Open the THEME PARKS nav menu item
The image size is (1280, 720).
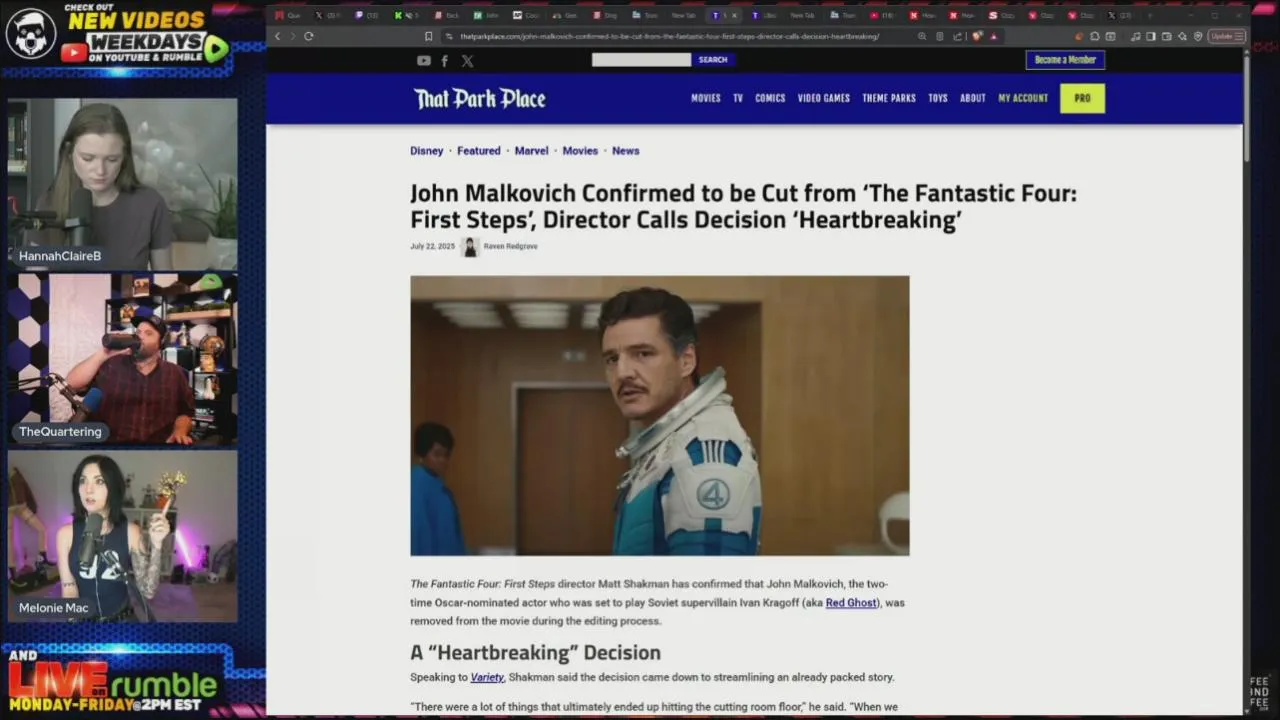tap(889, 98)
